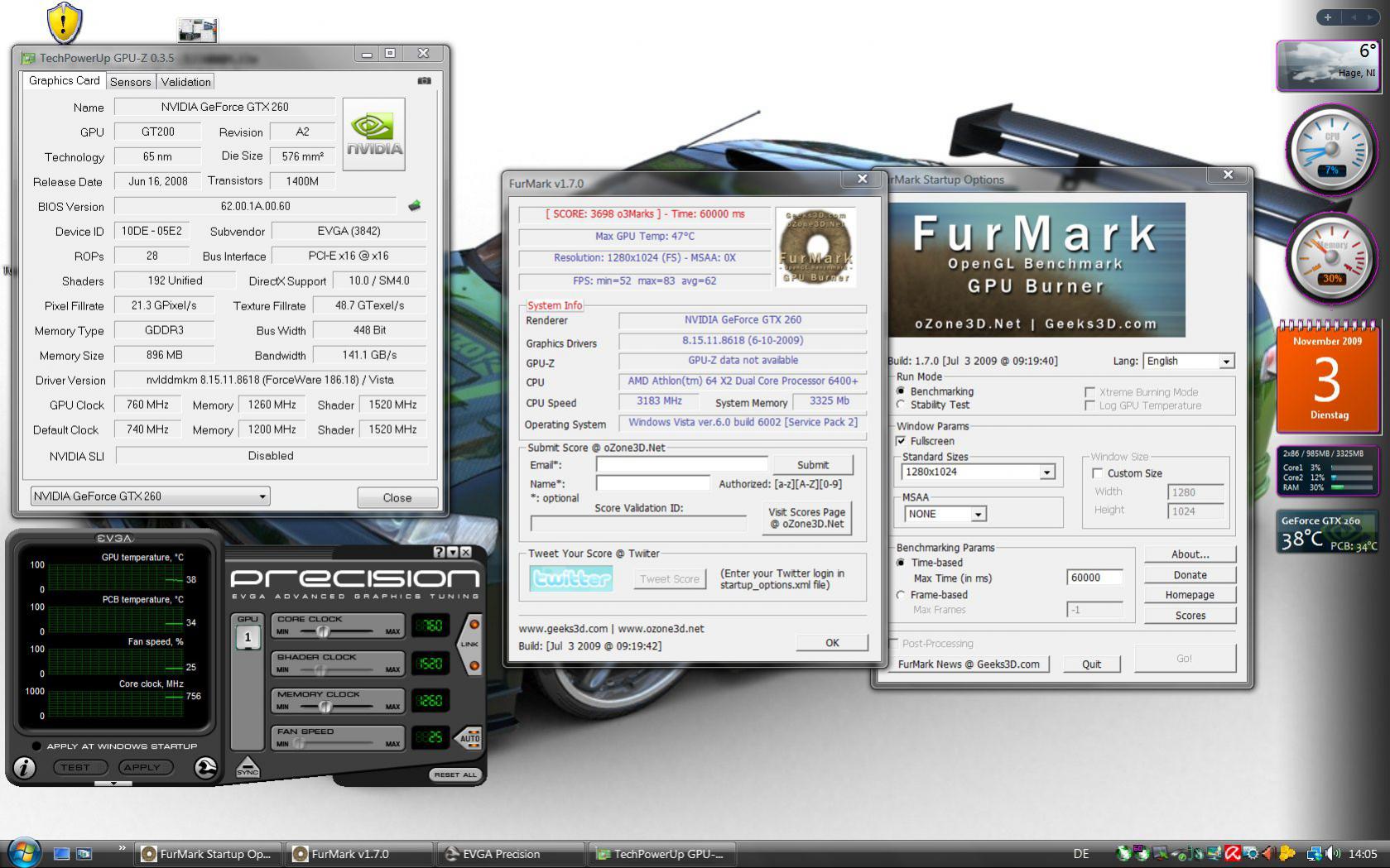Screen dimensions: 1390x868
Task: Select Stability Test run mode radio button
Action: point(901,405)
